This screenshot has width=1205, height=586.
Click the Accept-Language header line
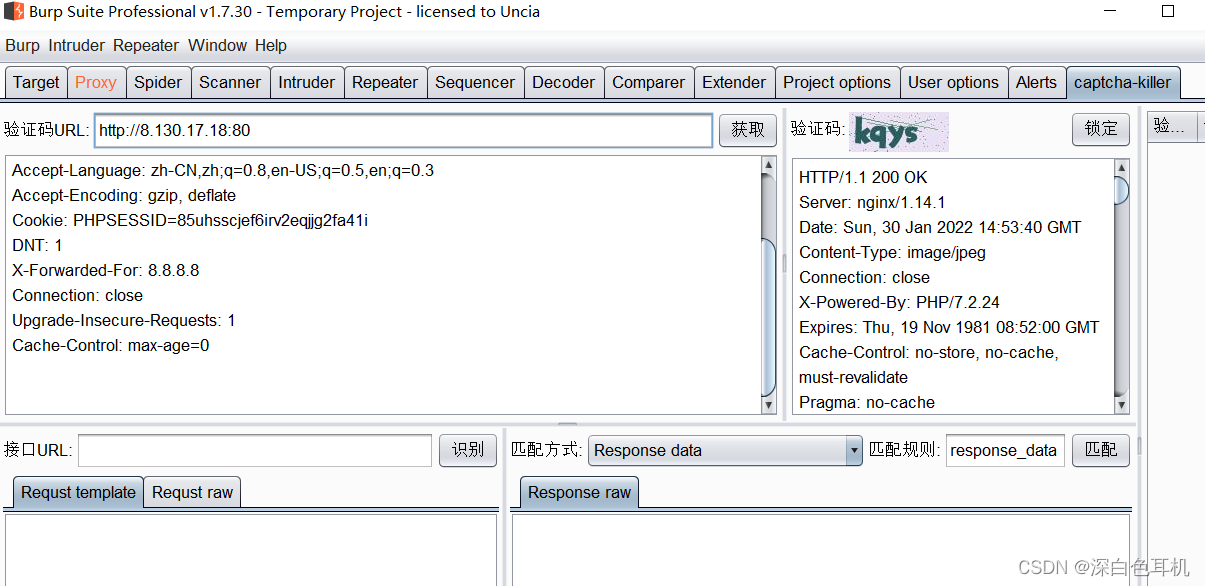point(223,170)
